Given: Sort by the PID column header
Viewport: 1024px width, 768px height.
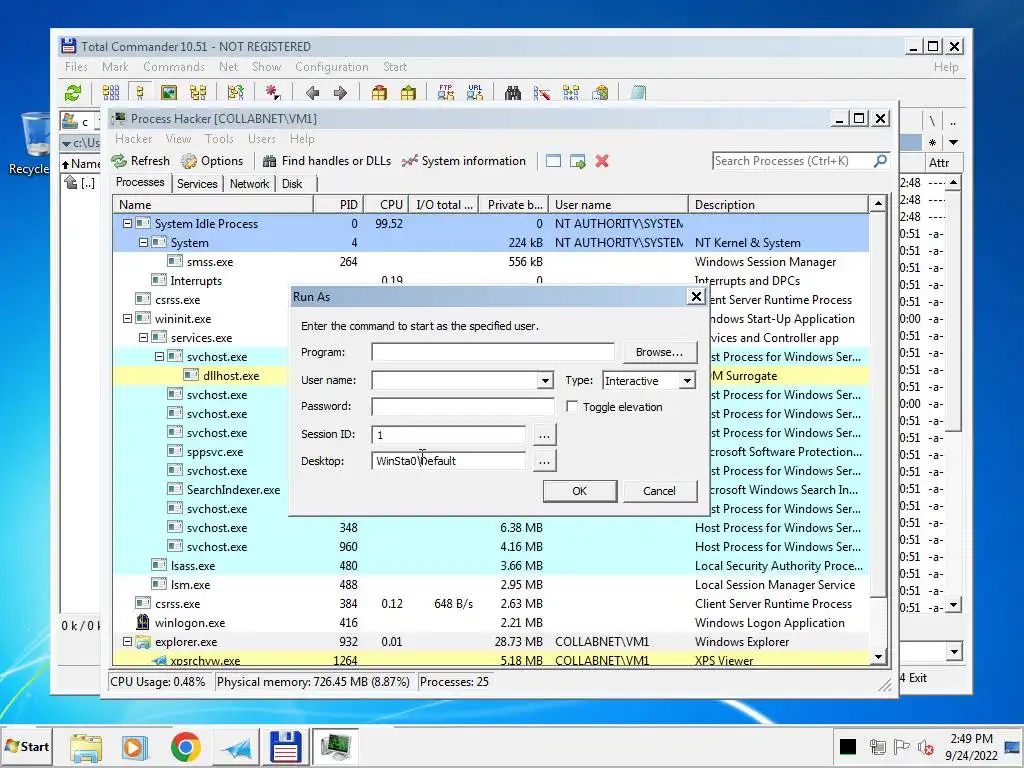Looking at the screenshot, I should pyautogui.click(x=339, y=204).
